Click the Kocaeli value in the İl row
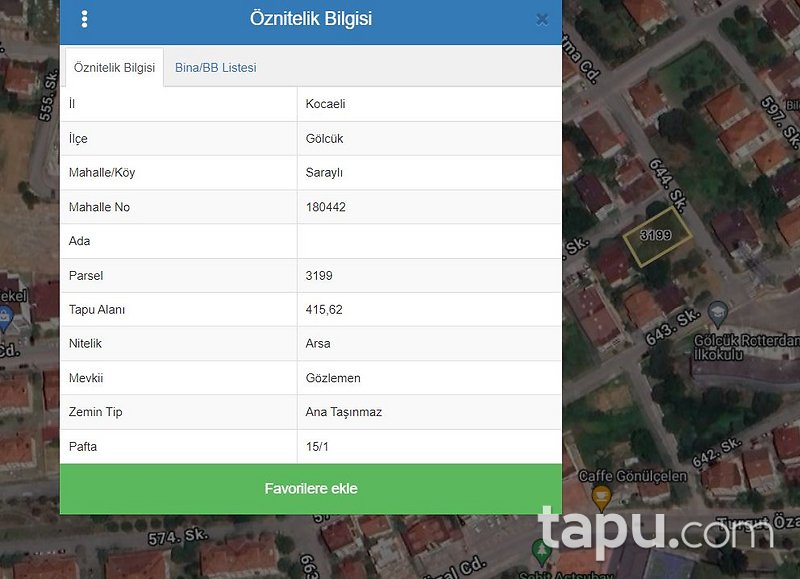This screenshot has width=800, height=579. pyautogui.click(x=326, y=104)
